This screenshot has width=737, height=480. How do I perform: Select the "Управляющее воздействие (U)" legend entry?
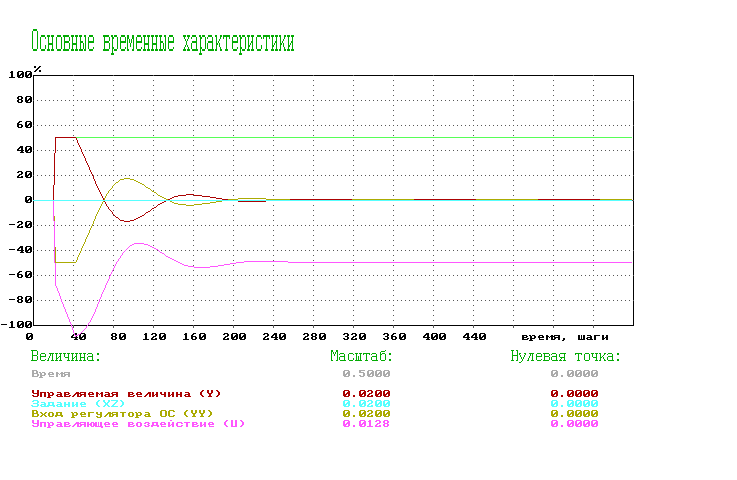pyautogui.click(x=138, y=423)
